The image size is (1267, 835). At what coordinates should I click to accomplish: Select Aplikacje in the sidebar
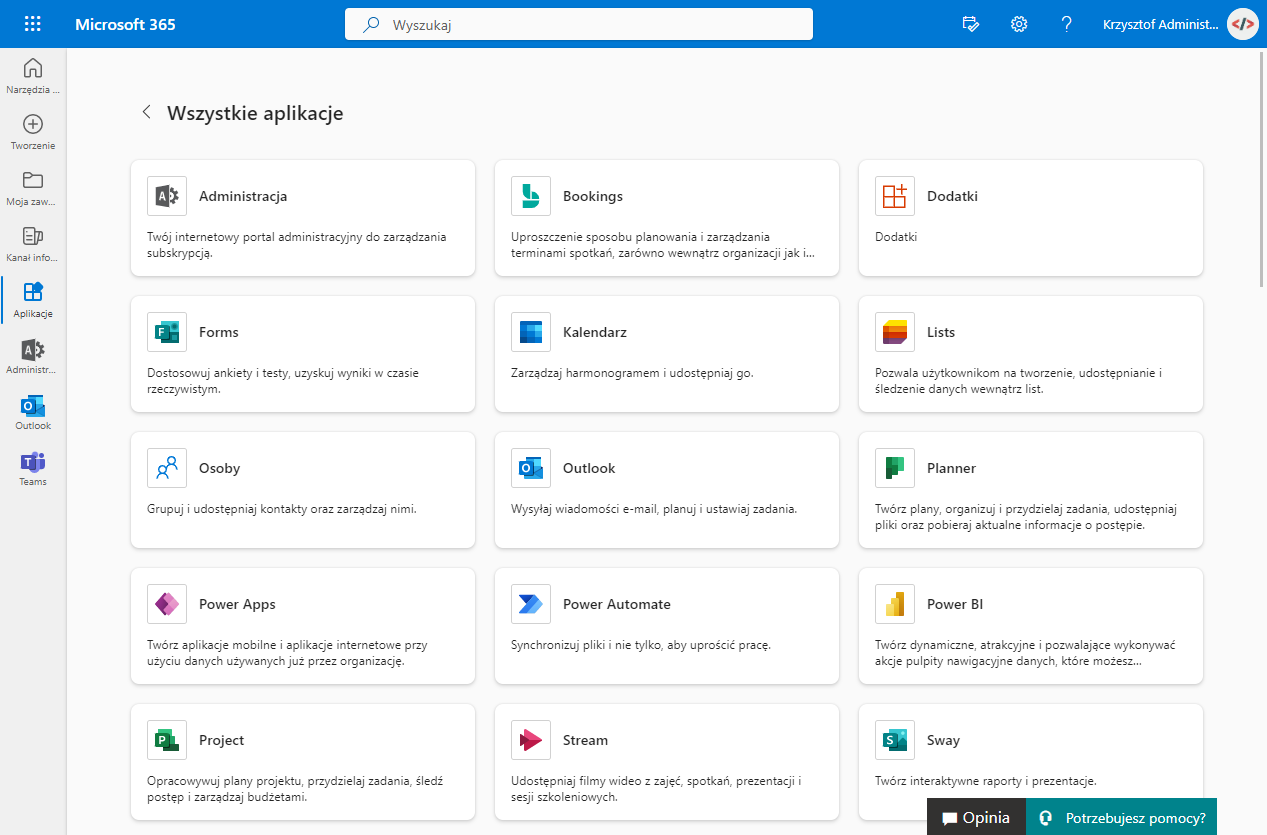tap(33, 299)
